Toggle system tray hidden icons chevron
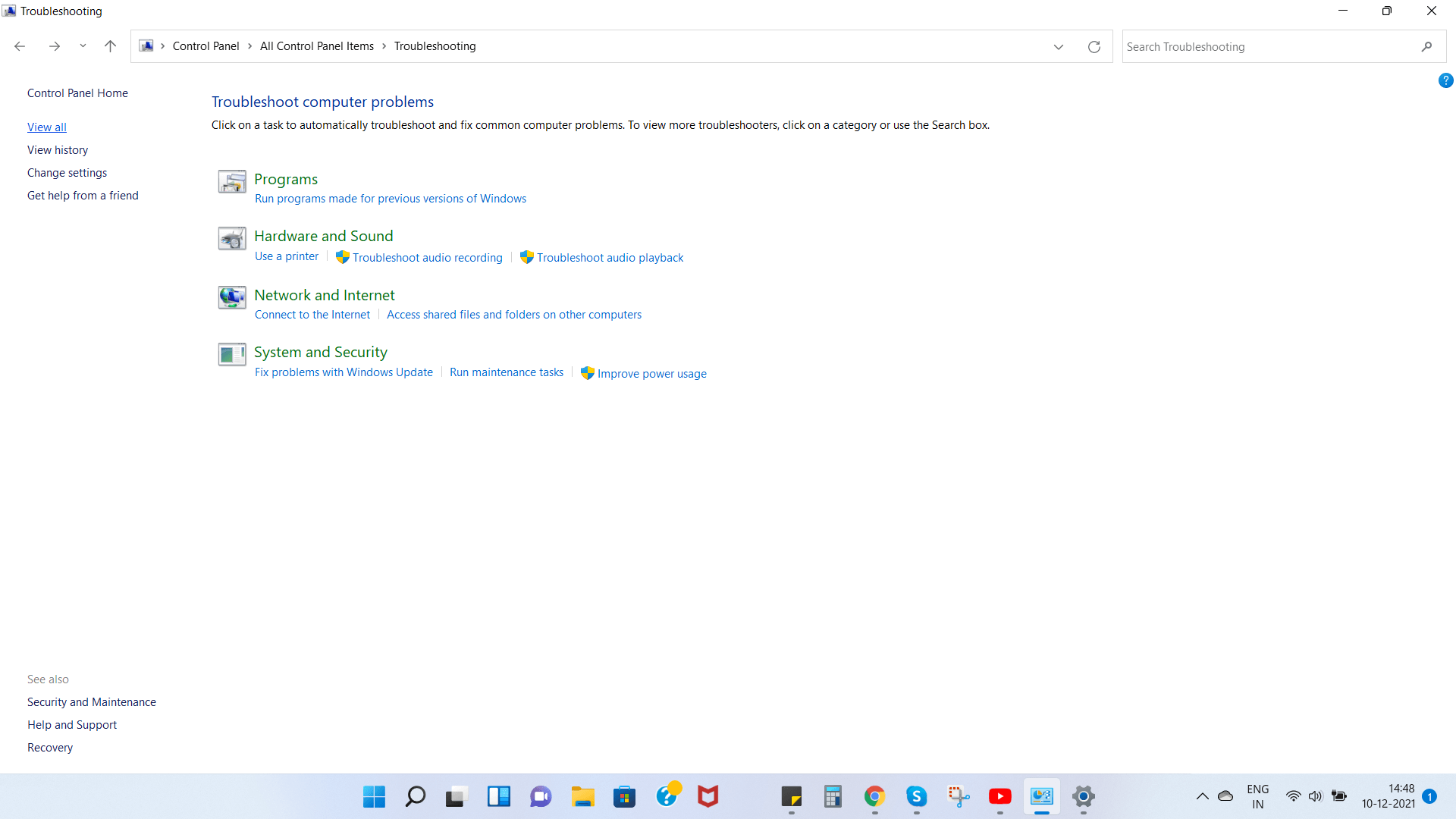 tap(1202, 797)
